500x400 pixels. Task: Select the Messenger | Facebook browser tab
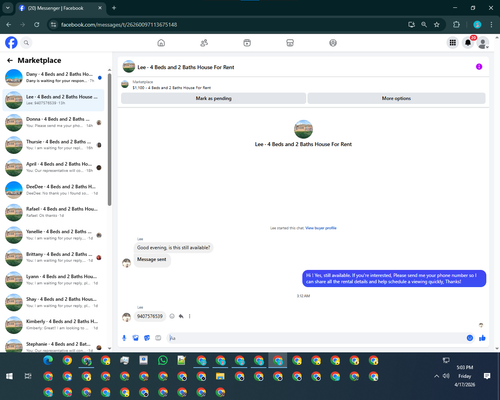click(x=61, y=8)
